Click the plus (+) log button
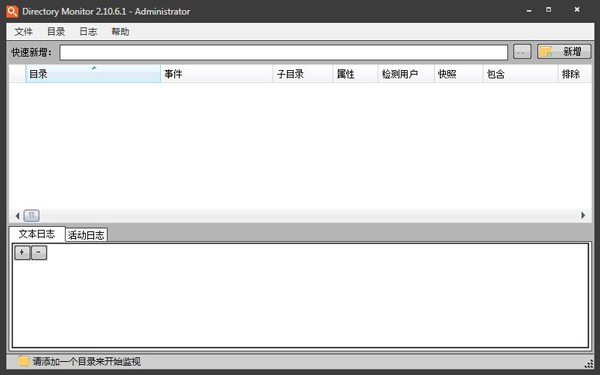Image resolution: width=600 pixels, height=375 pixels. [x=22, y=253]
